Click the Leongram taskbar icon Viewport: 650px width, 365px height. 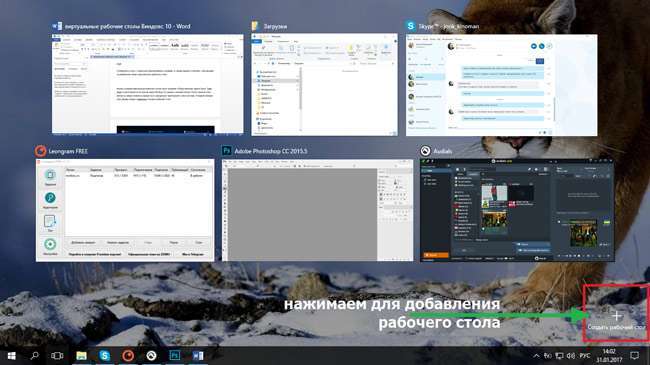point(128,356)
